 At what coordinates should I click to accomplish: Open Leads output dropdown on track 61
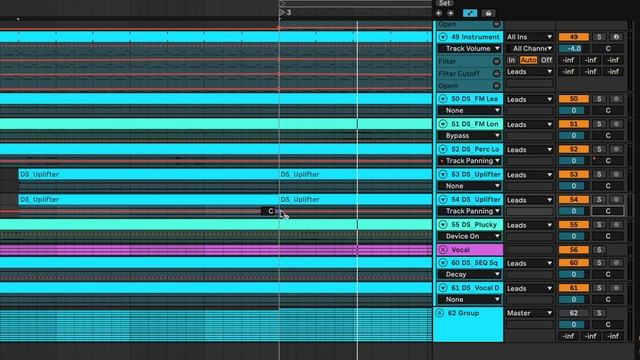(x=529, y=288)
